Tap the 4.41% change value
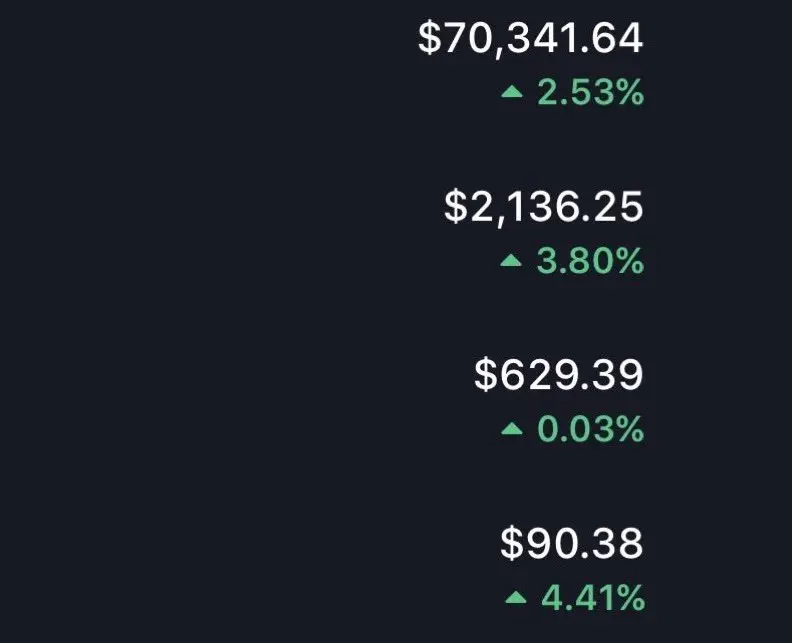This screenshot has height=643, width=792. coord(593,598)
